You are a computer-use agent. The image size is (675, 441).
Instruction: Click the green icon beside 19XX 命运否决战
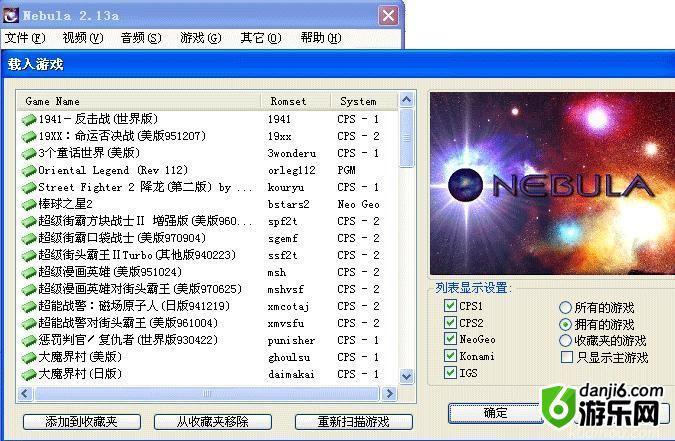click(29, 137)
